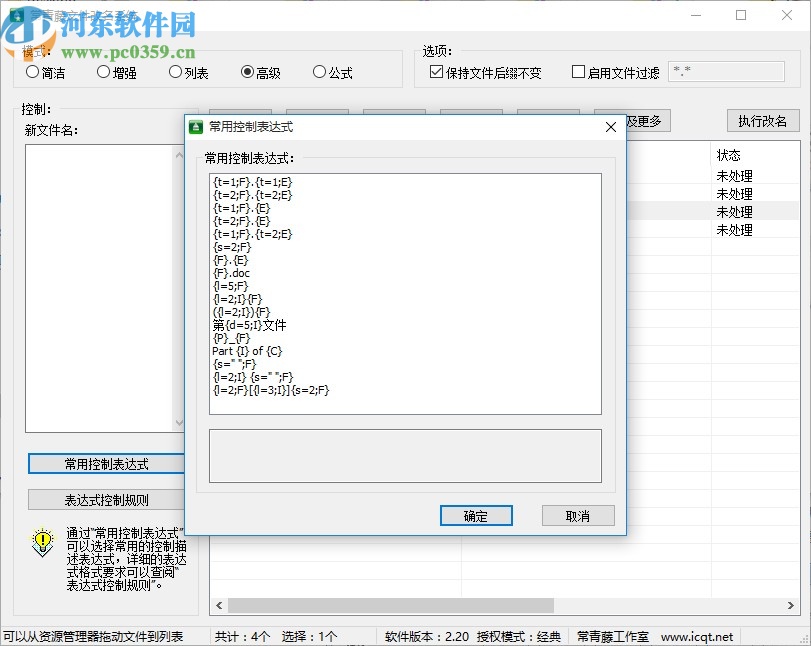
Task: Dismiss the dialog with the 取消 button
Action: click(x=578, y=516)
